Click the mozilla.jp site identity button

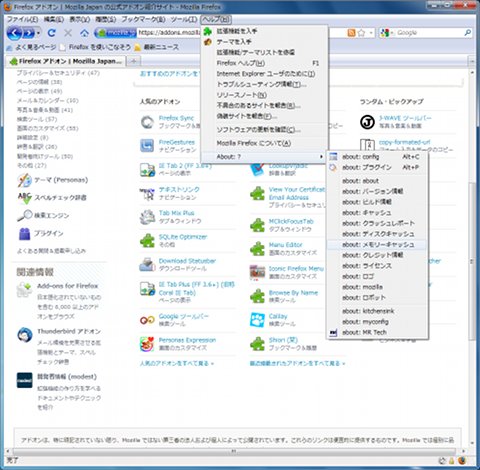coord(116,33)
